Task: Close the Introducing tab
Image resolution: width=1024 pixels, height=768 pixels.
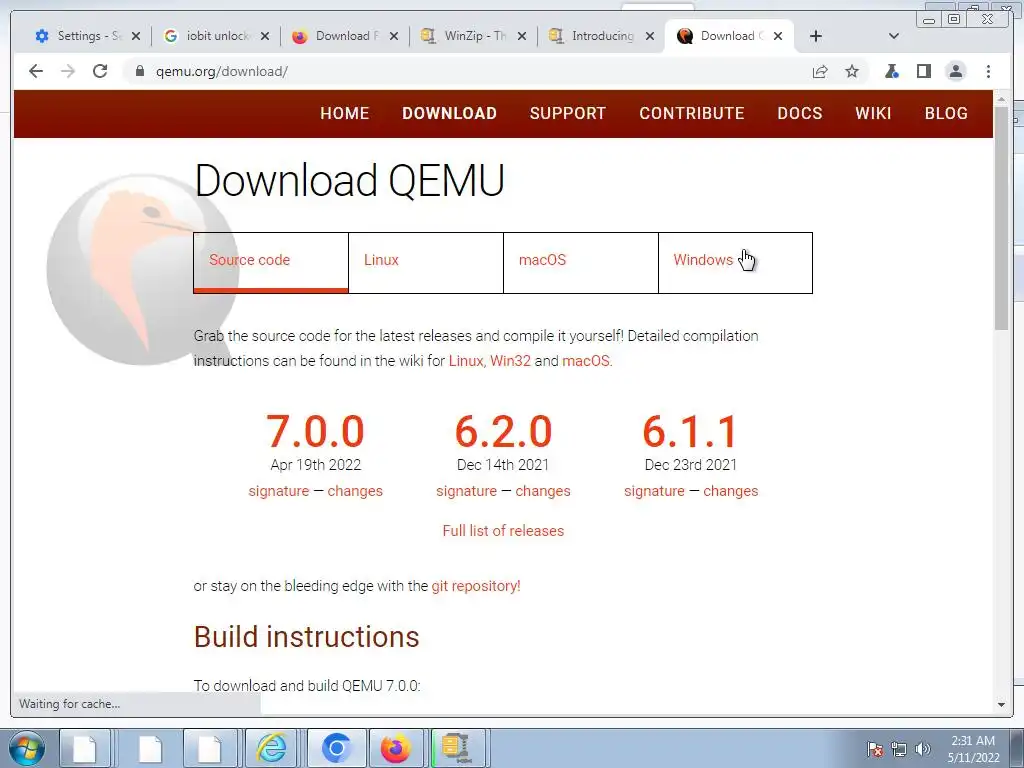Action: click(x=650, y=36)
